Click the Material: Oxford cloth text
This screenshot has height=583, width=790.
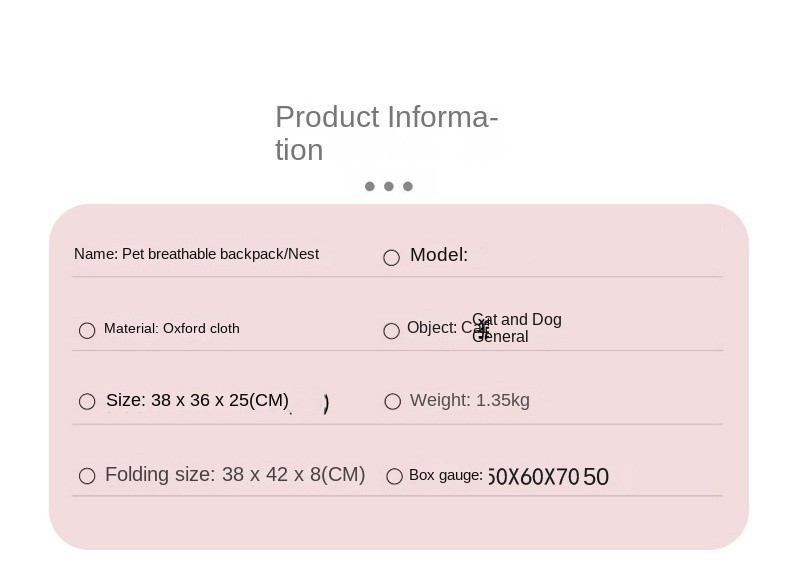click(172, 329)
